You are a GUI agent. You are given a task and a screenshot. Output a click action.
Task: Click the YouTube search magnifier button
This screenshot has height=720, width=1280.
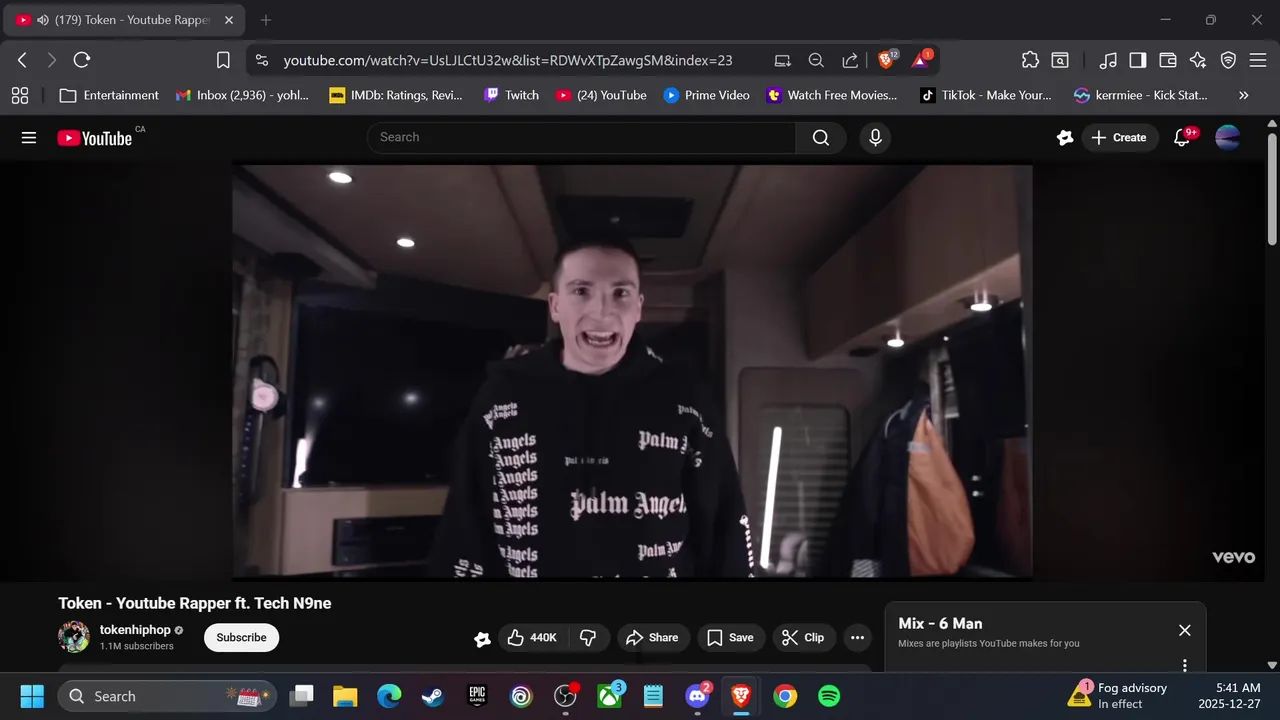[x=821, y=138]
